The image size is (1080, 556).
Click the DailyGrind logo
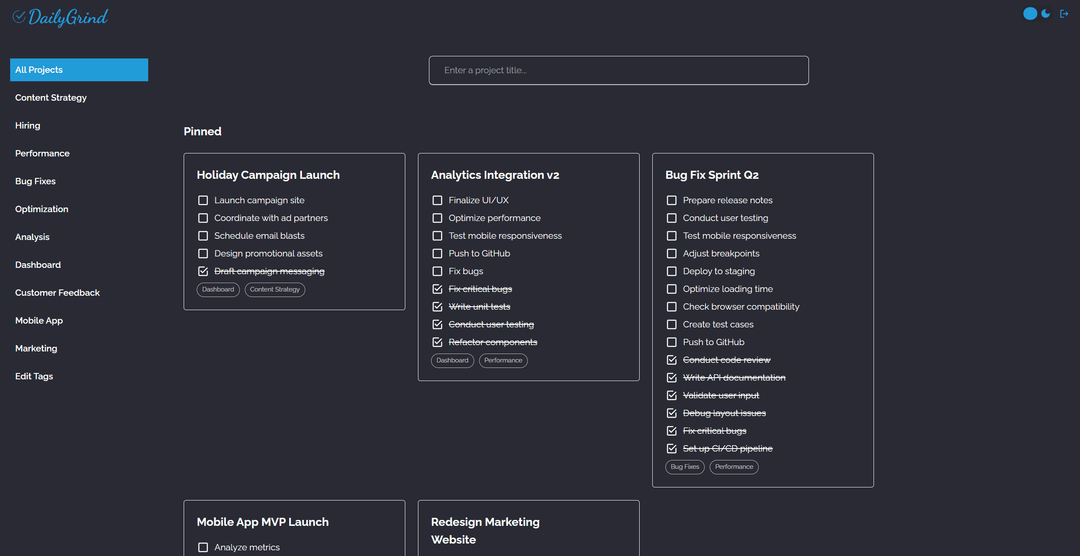(60, 17)
